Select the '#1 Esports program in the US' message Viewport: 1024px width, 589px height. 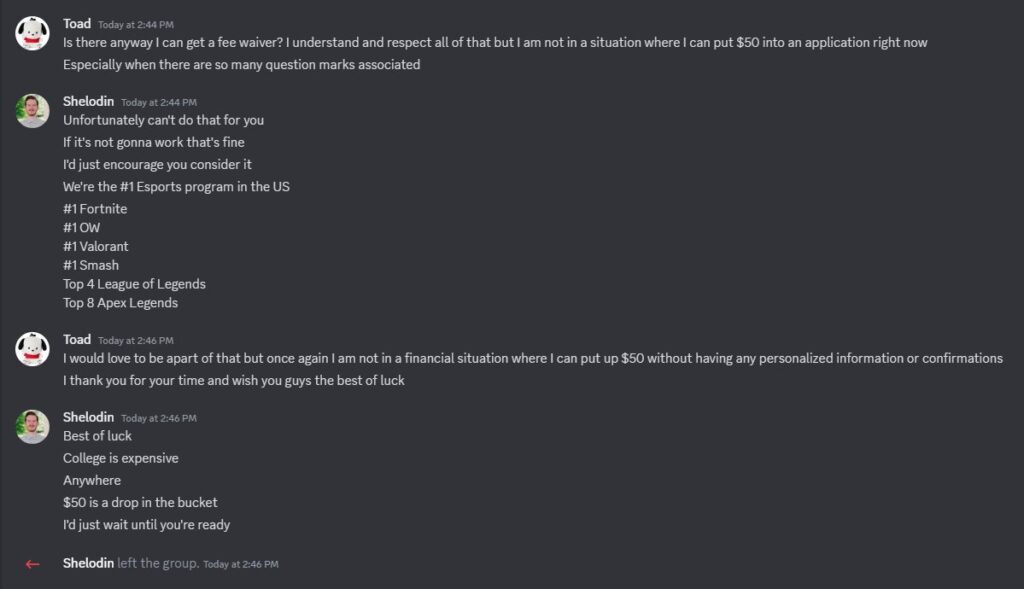pos(176,187)
